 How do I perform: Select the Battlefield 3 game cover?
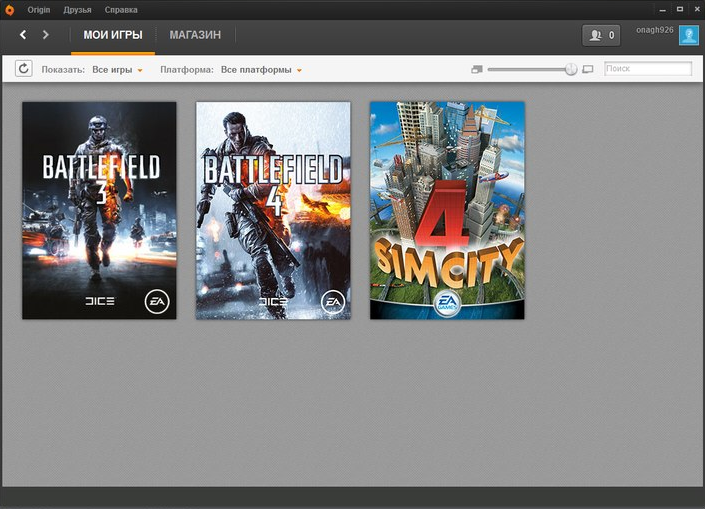coord(99,210)
